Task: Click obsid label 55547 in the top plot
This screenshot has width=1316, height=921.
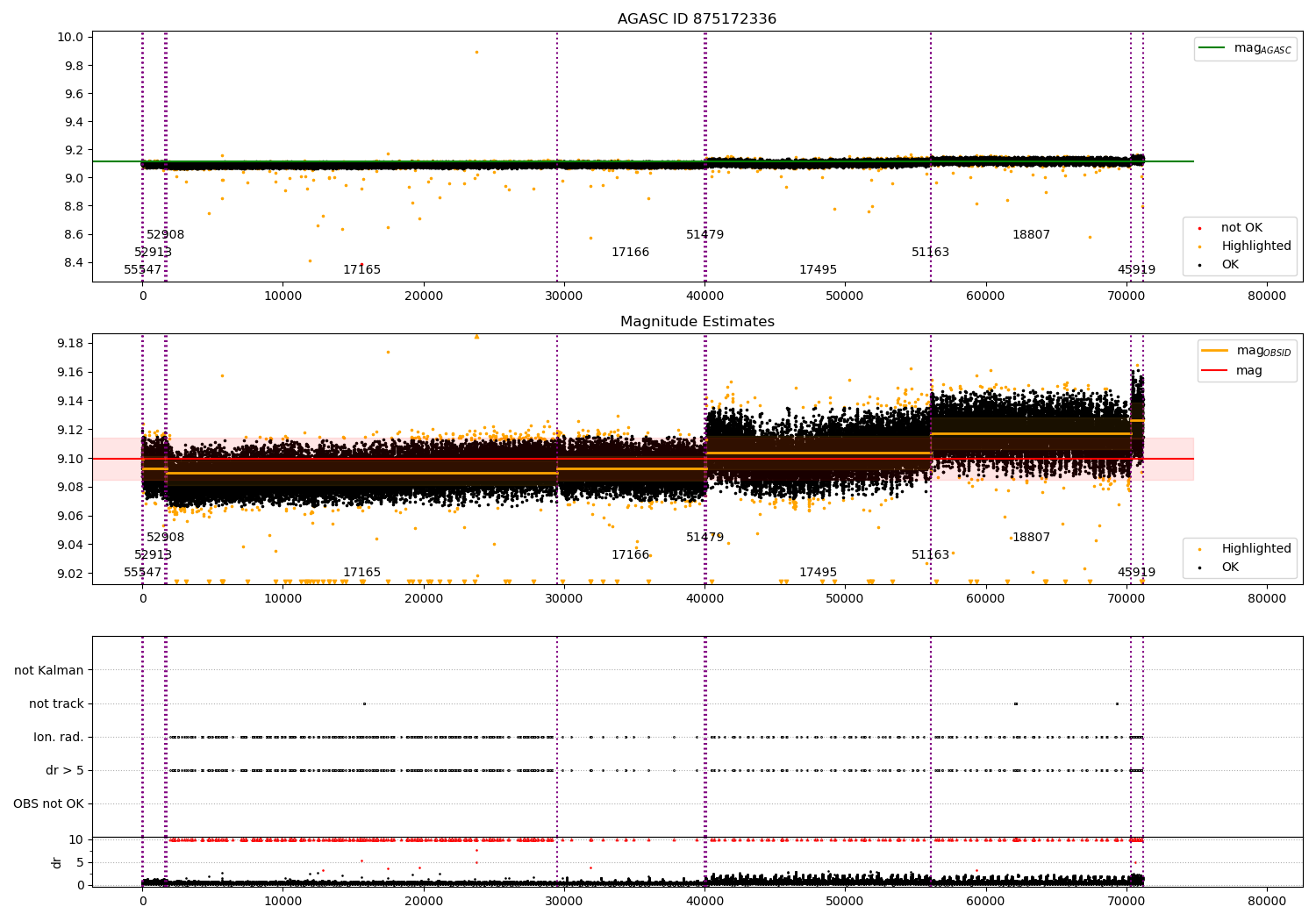Action: click(x=142, y=269)
